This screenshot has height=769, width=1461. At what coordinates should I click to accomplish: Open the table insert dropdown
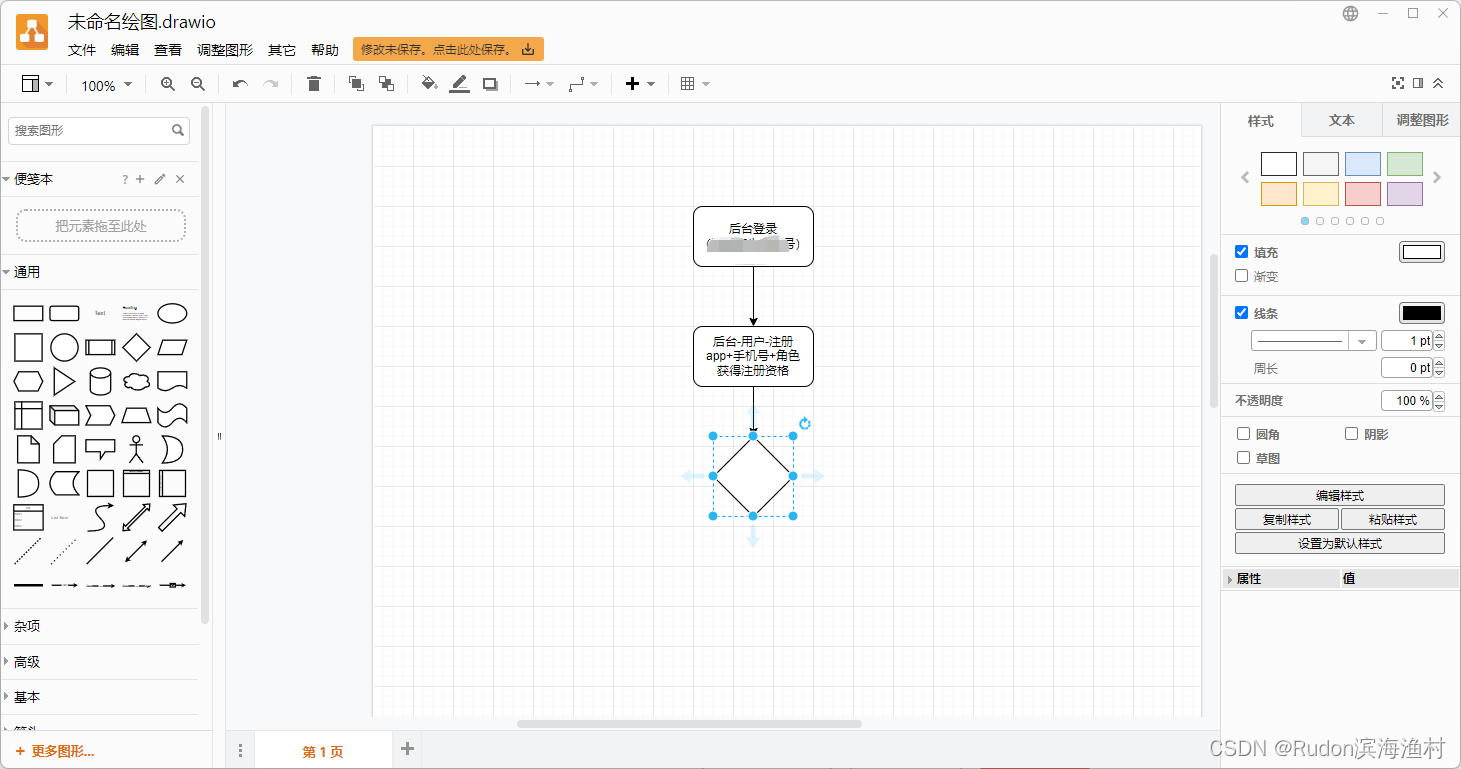point(695,85)
